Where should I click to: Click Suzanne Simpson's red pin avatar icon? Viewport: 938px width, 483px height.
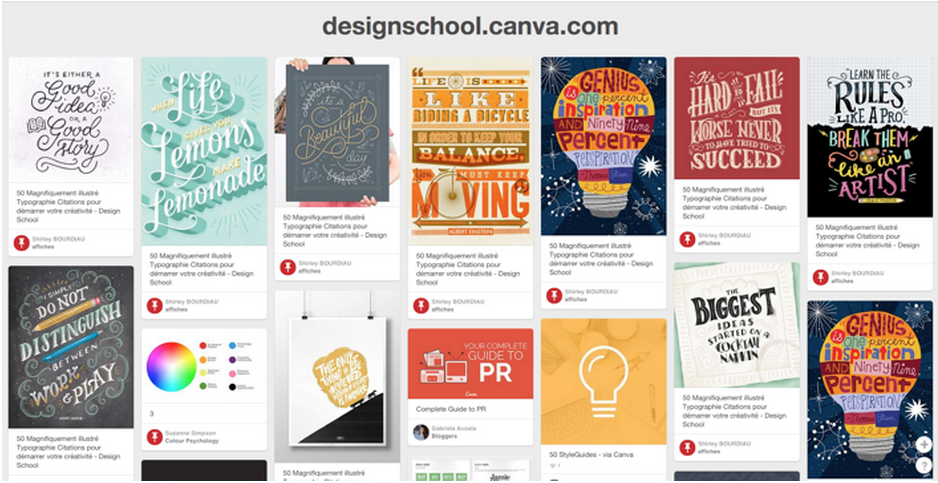click(155, 437)
